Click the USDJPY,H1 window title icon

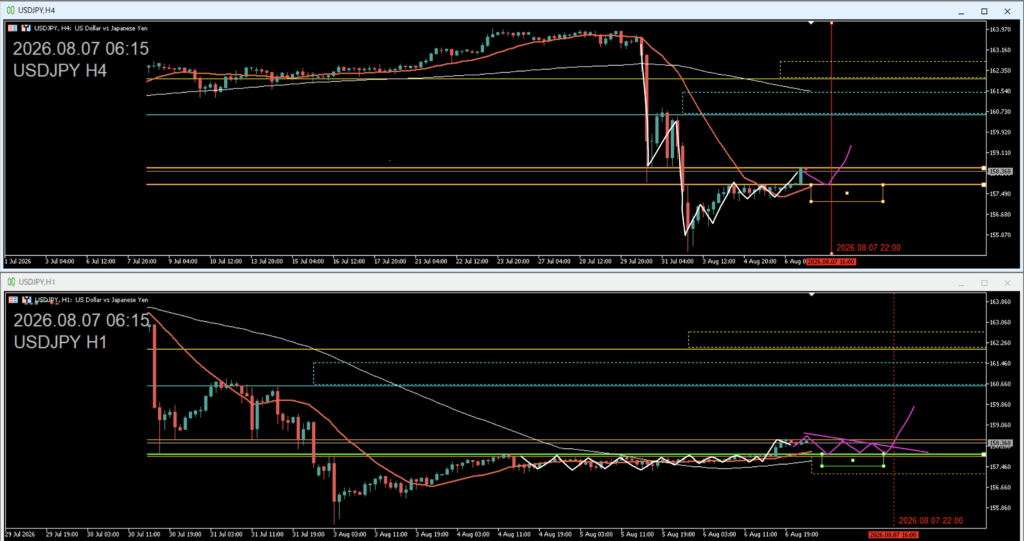point(10,282)
